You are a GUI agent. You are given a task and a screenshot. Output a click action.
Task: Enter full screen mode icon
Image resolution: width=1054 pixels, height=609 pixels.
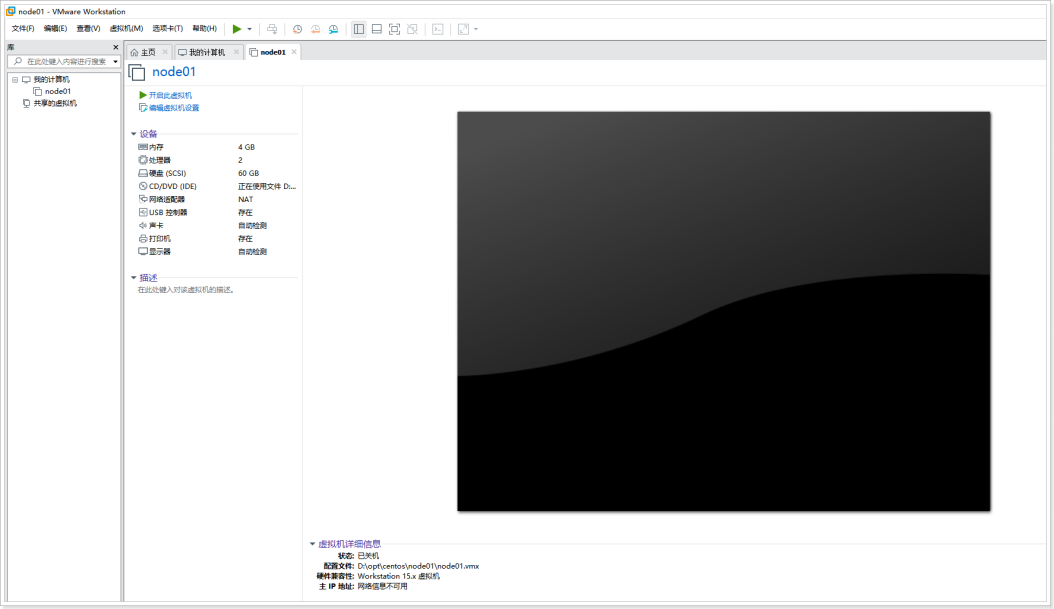click(395, 29)
